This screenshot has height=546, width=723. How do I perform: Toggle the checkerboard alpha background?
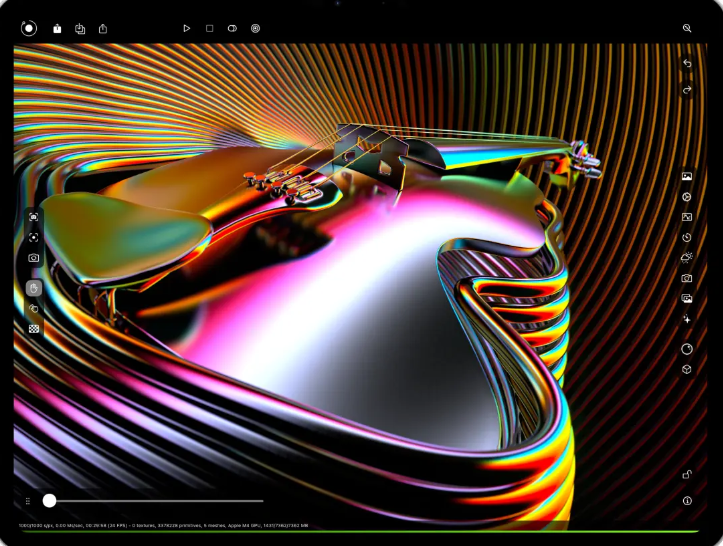pos(34,329)
